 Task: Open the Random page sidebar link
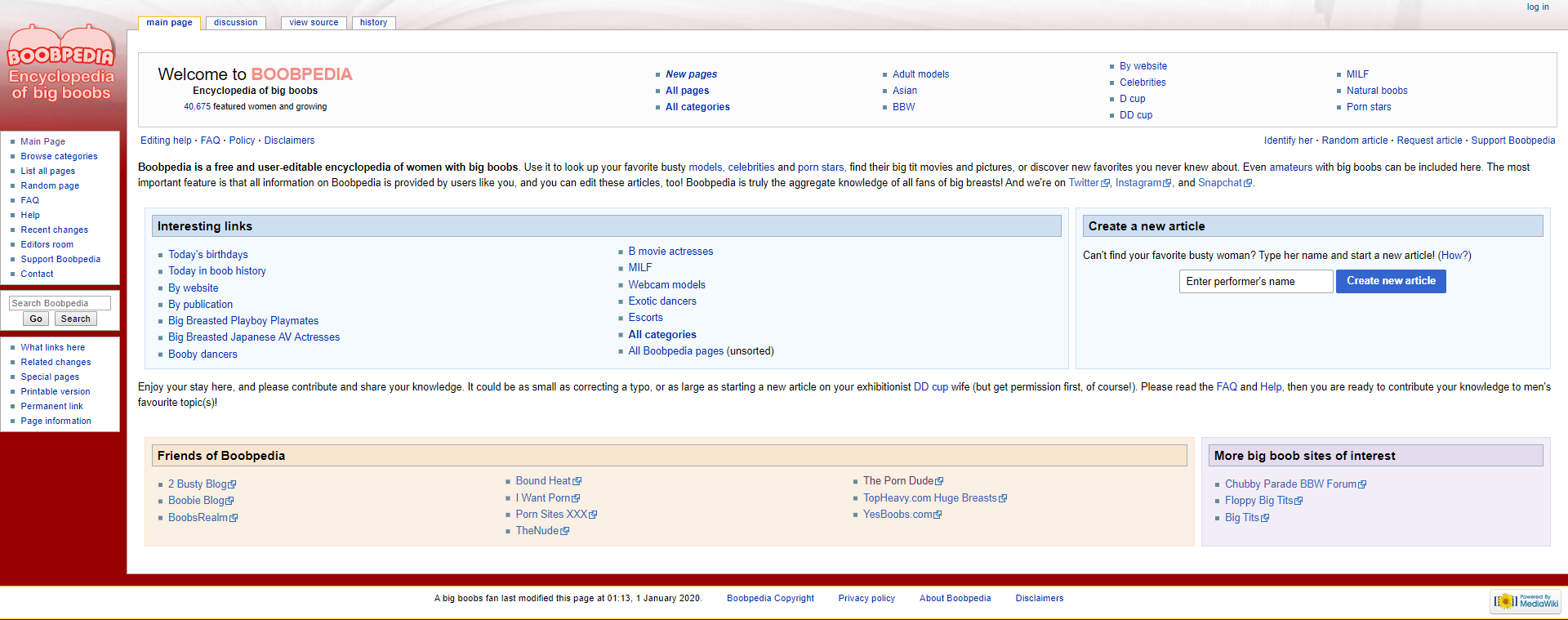coord(50,186)
